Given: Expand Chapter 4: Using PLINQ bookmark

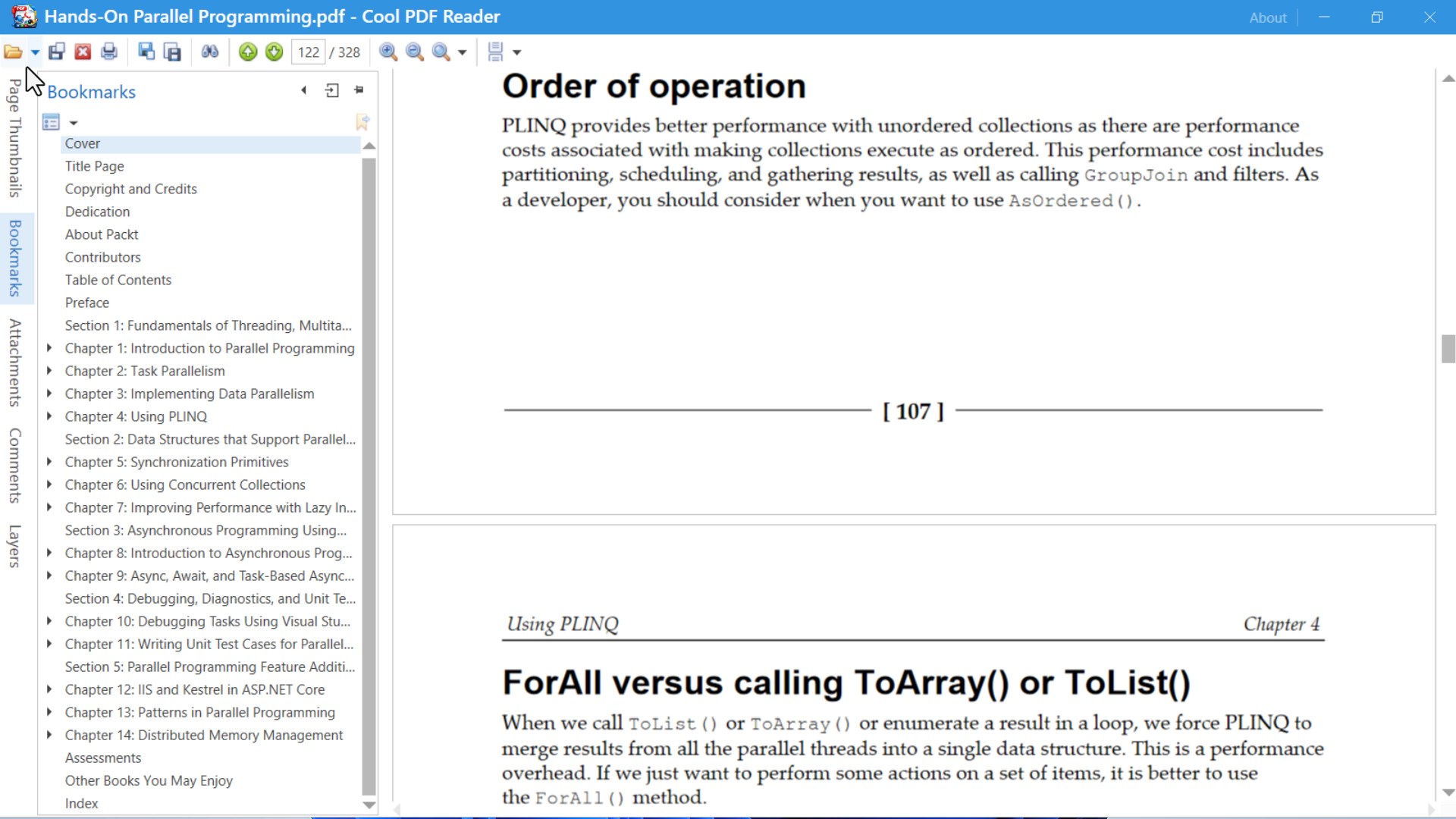Looking at the screenshot, I should (x=49, y=416).
